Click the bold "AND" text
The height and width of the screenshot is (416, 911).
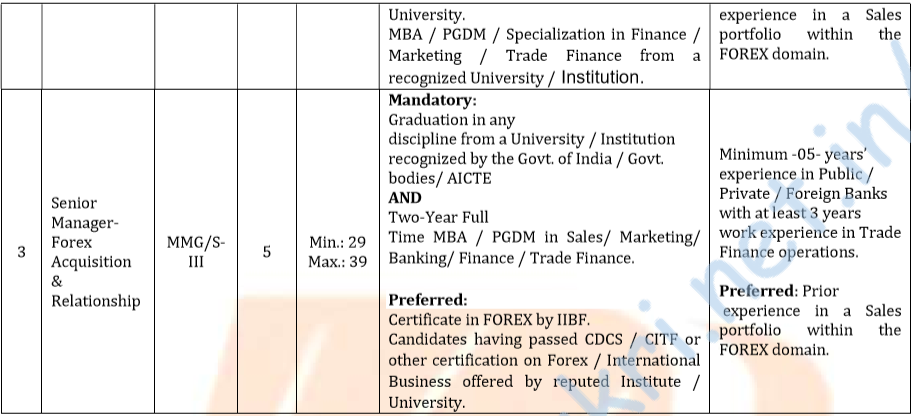tap(405, 198)
